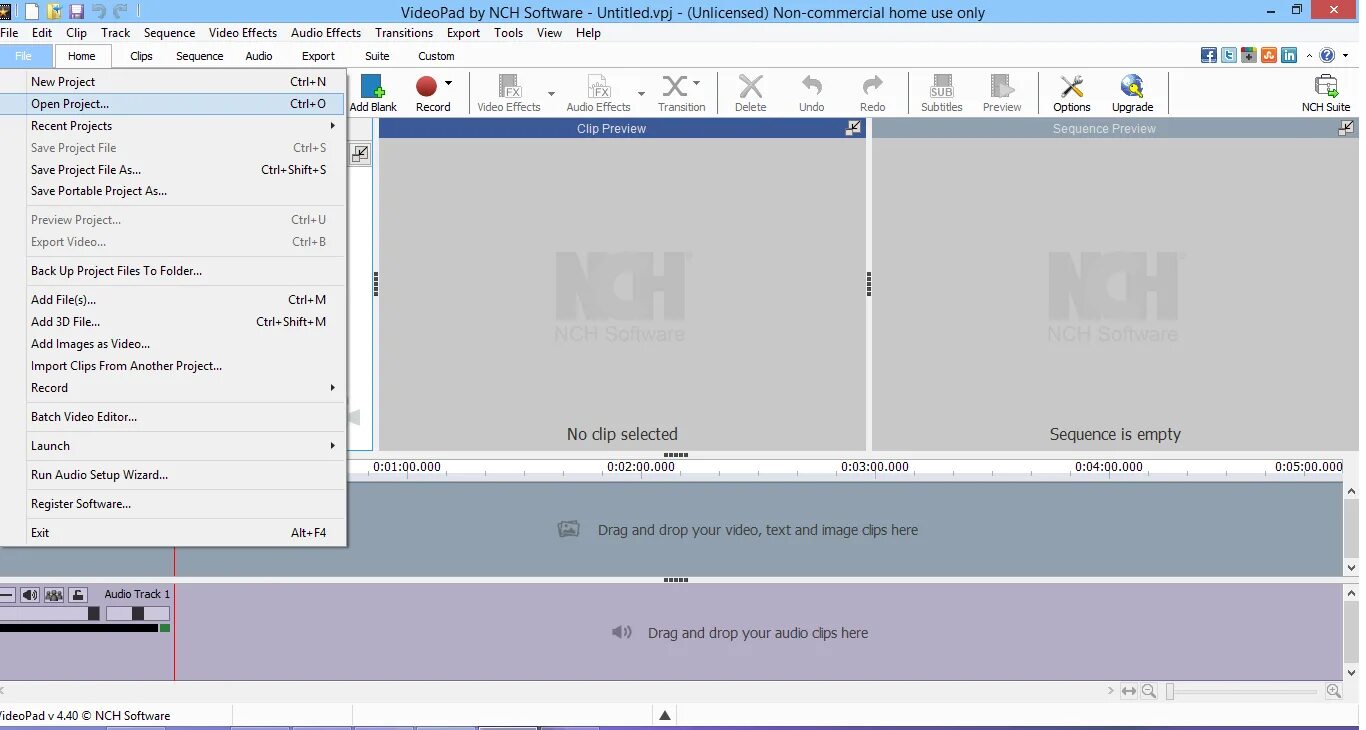Select New Project from File menu
The image size is (1366, 730).
click(173, 82)
